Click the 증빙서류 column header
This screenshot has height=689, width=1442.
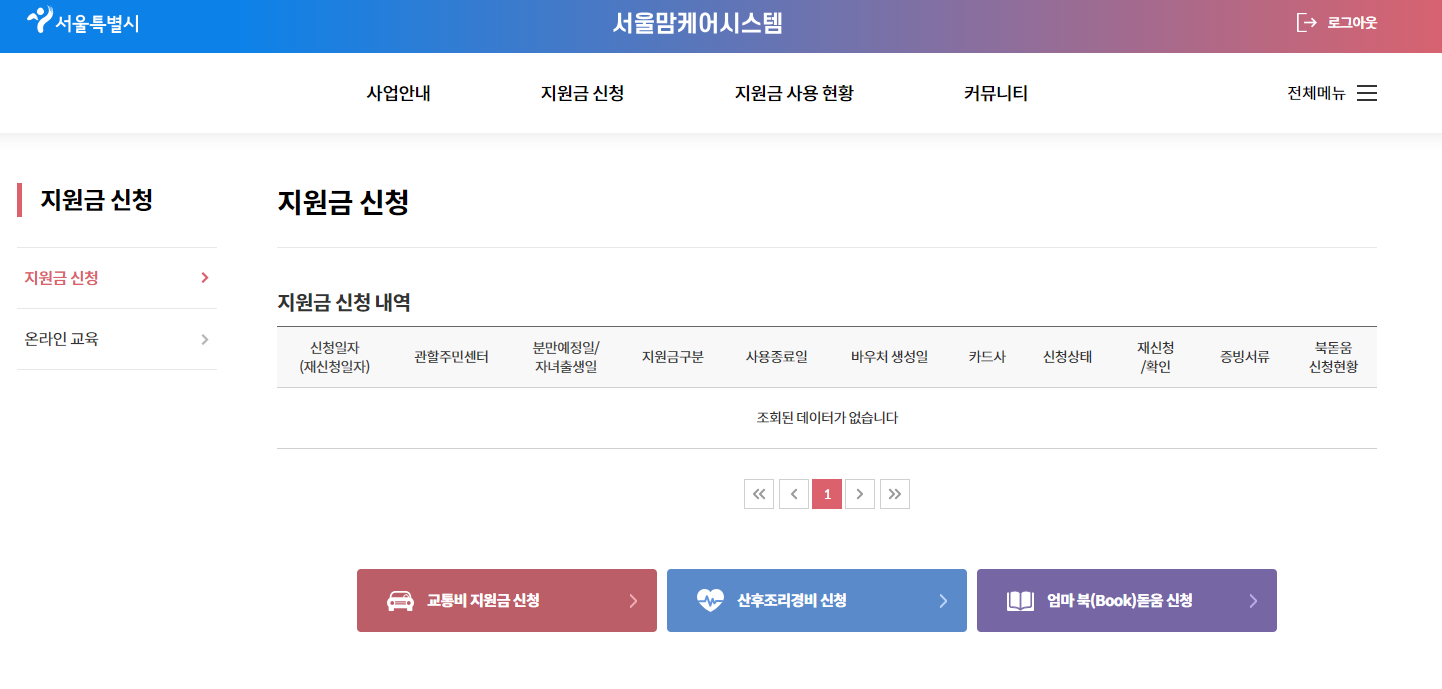[1245, 357]
